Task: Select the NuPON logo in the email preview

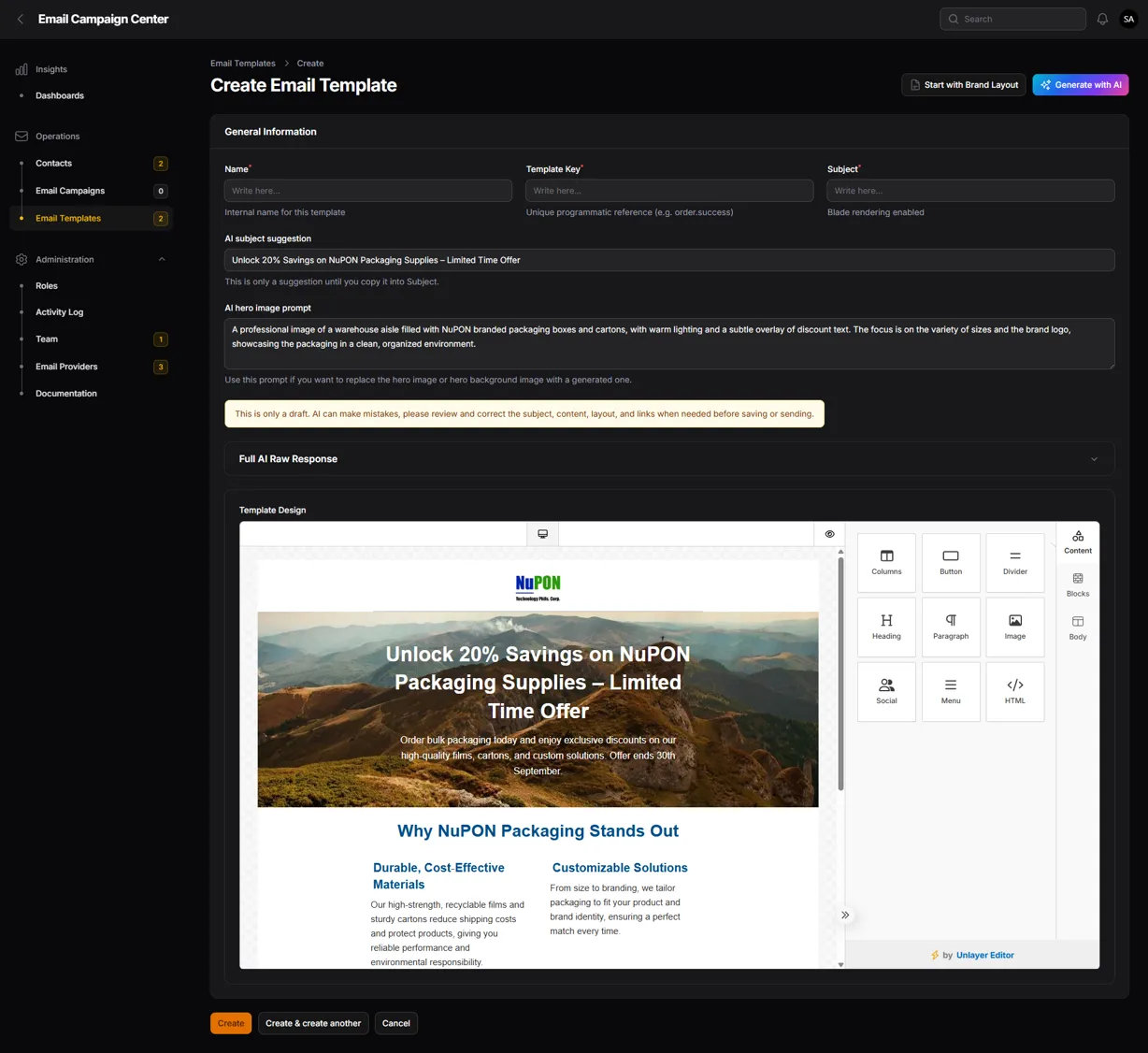Action: pos(538,586)
